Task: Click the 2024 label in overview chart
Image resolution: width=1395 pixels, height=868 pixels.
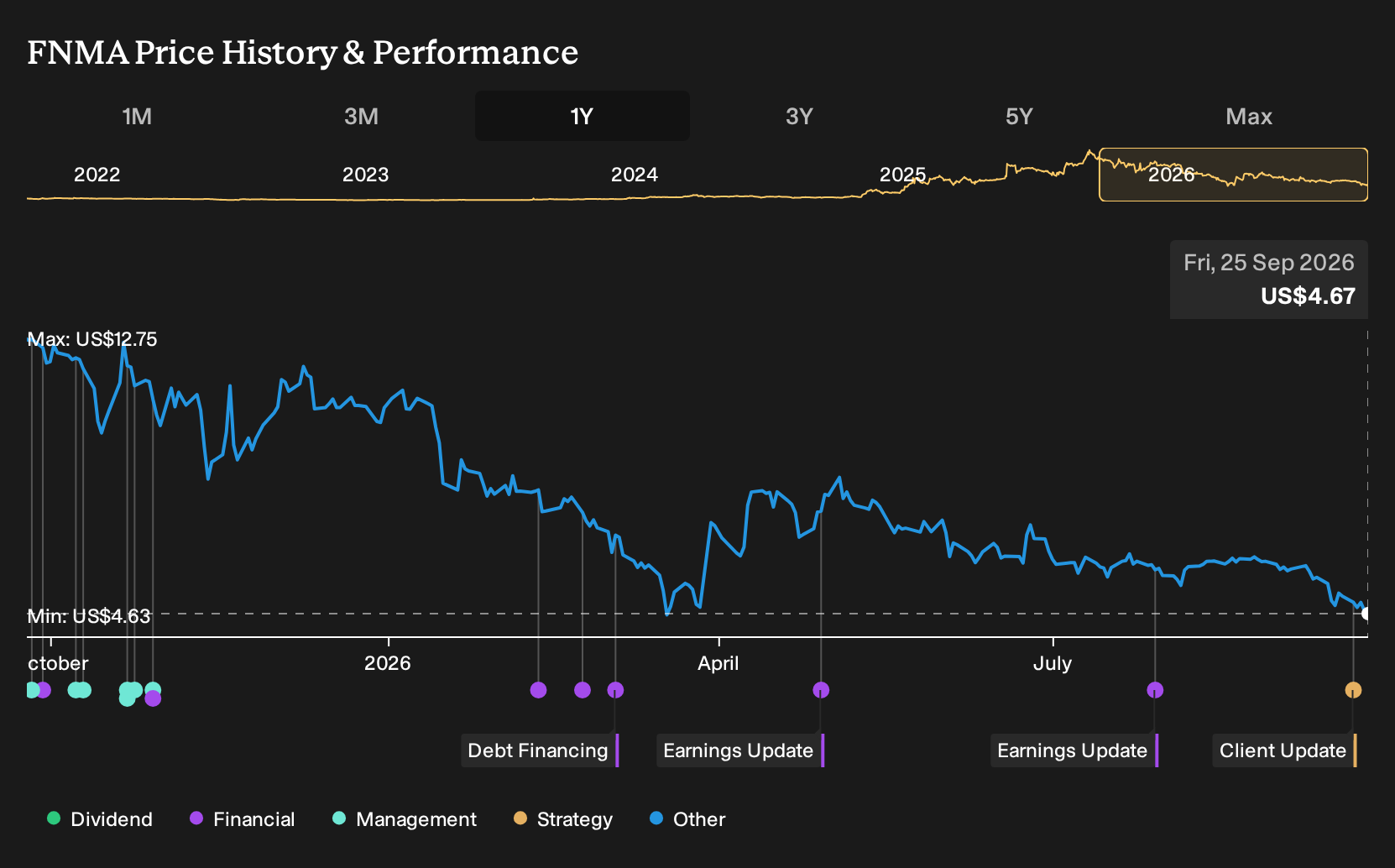Action: 635,175
